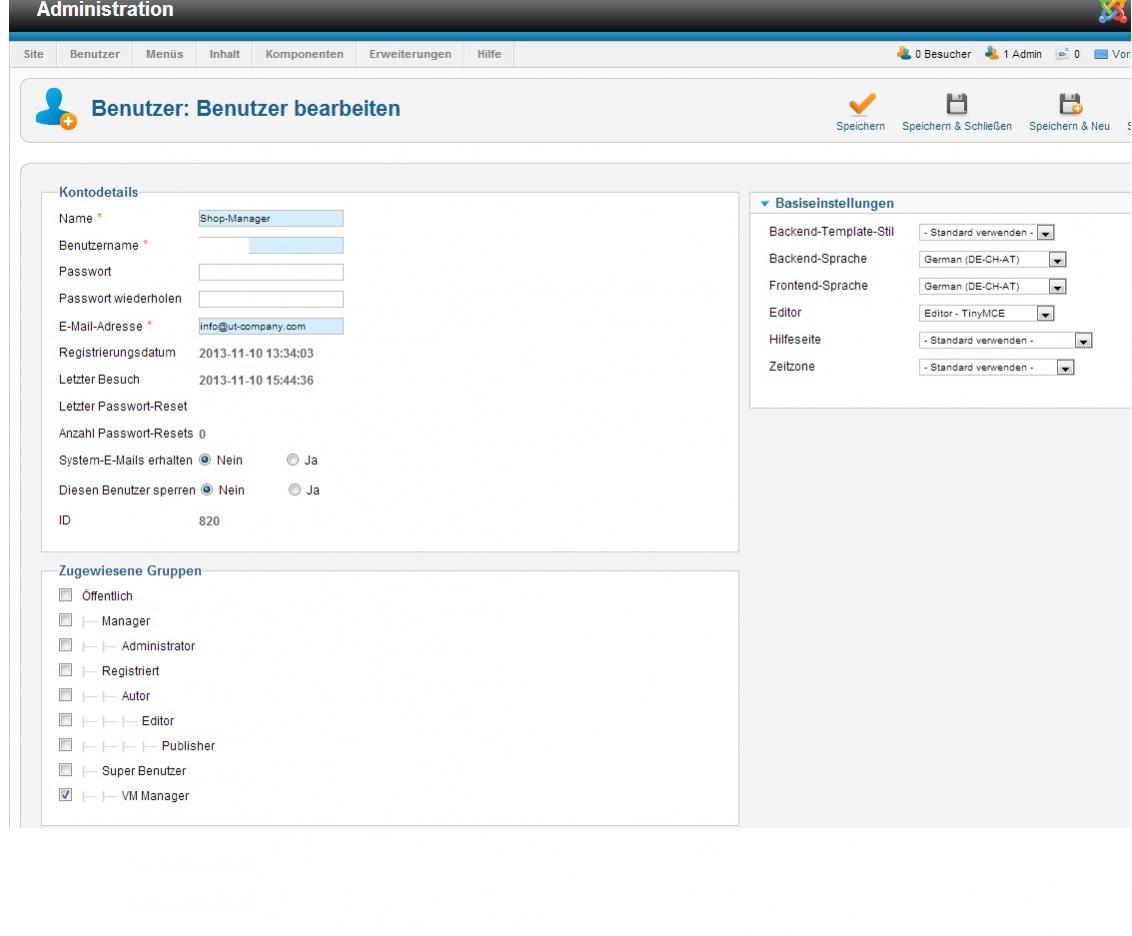Enable the Administrator group checkbox
The height and width of the screenshot is (936, 1132).
pyautogui.click(x=66, y=646)
